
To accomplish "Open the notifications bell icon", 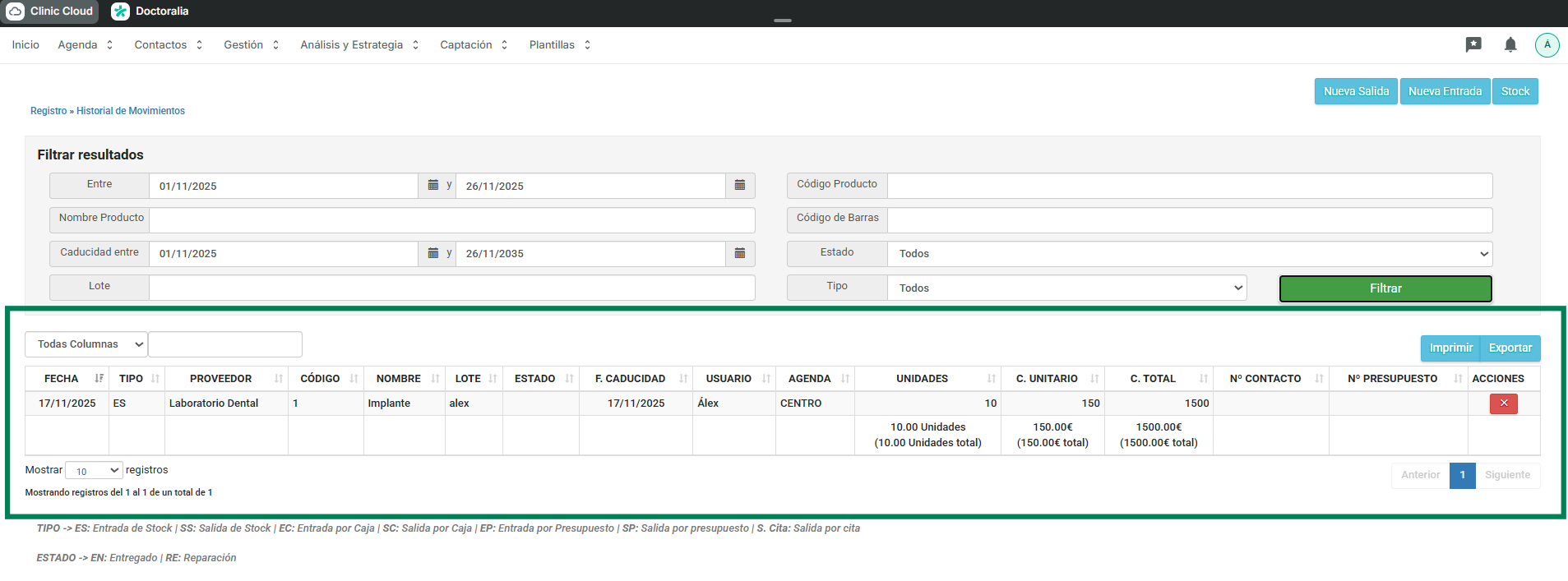I will pyautogui.click(x=1510, y=45).
